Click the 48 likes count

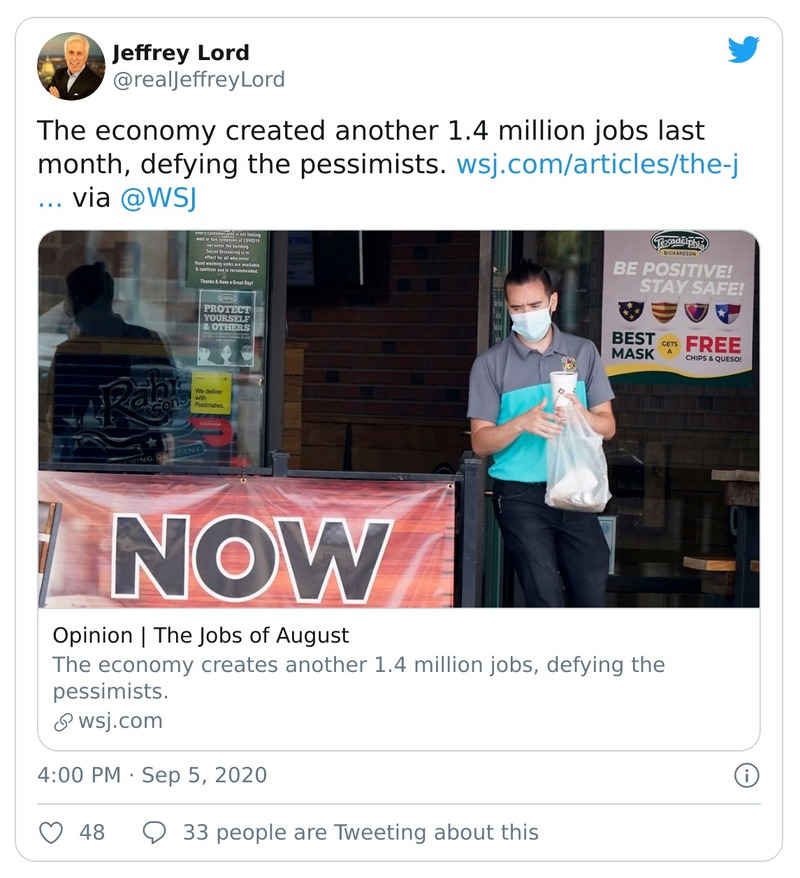pos(92,832)
